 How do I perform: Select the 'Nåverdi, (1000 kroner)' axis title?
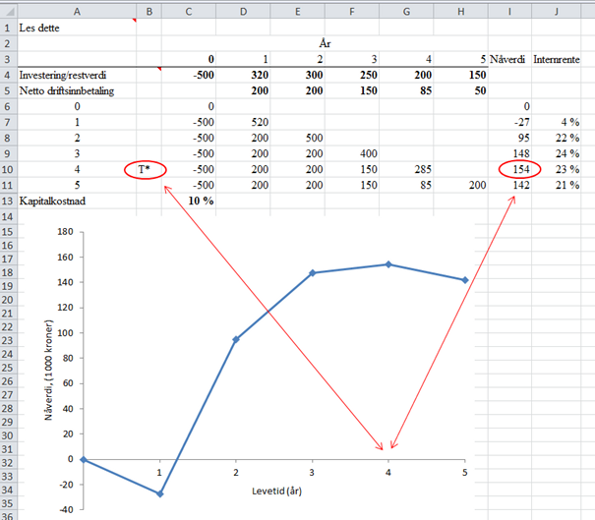[48, 370]
